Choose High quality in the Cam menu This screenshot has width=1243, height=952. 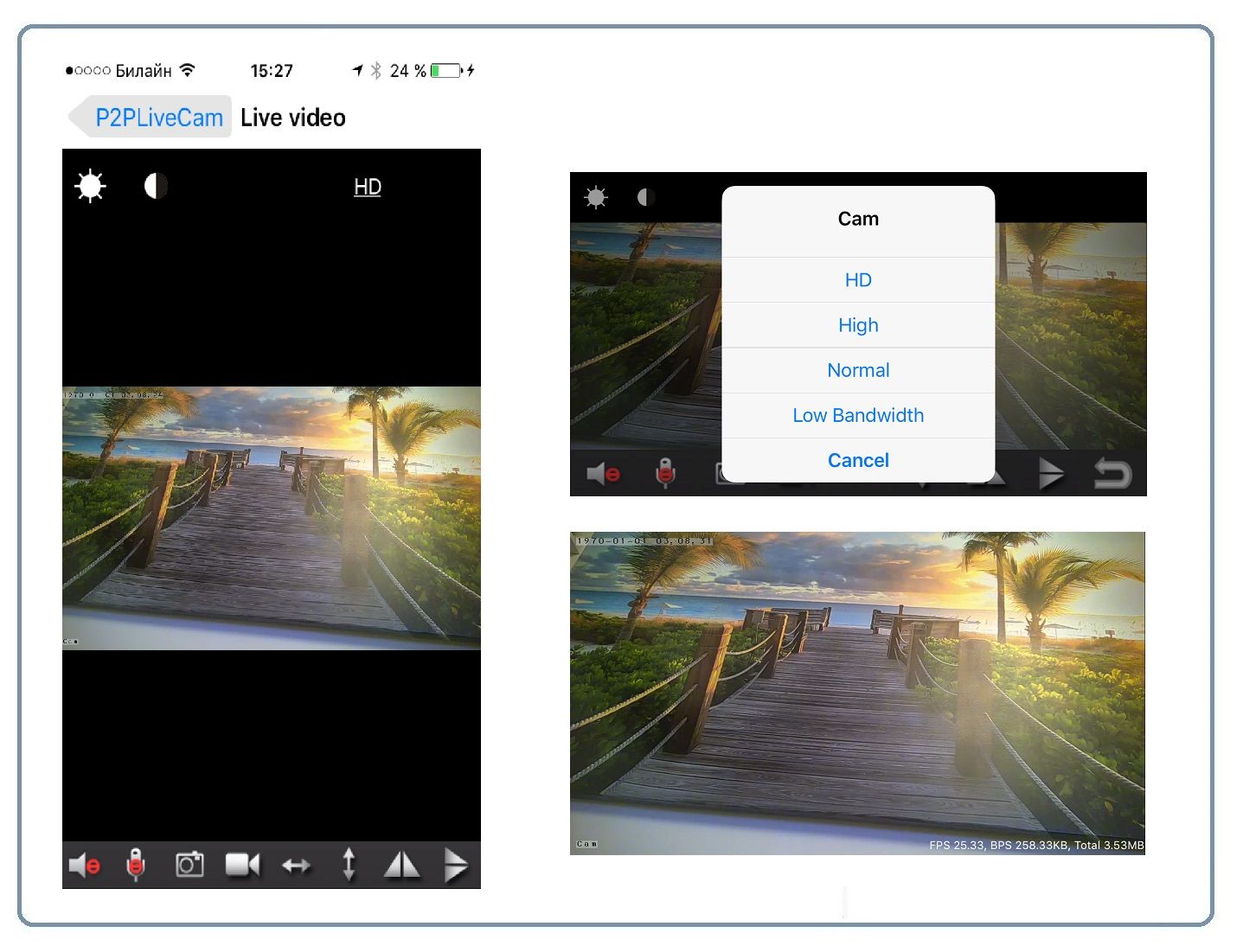coord(858,325)
